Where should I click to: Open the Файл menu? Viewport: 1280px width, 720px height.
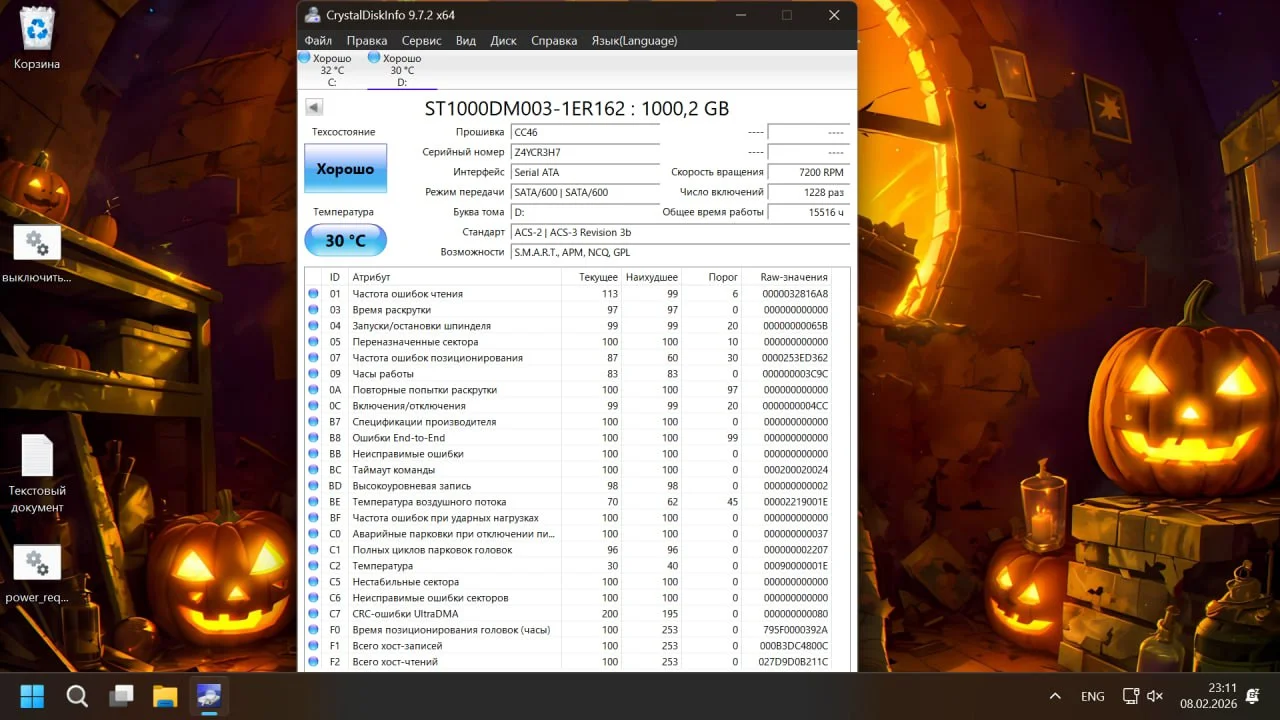click(x=318, y=41)
